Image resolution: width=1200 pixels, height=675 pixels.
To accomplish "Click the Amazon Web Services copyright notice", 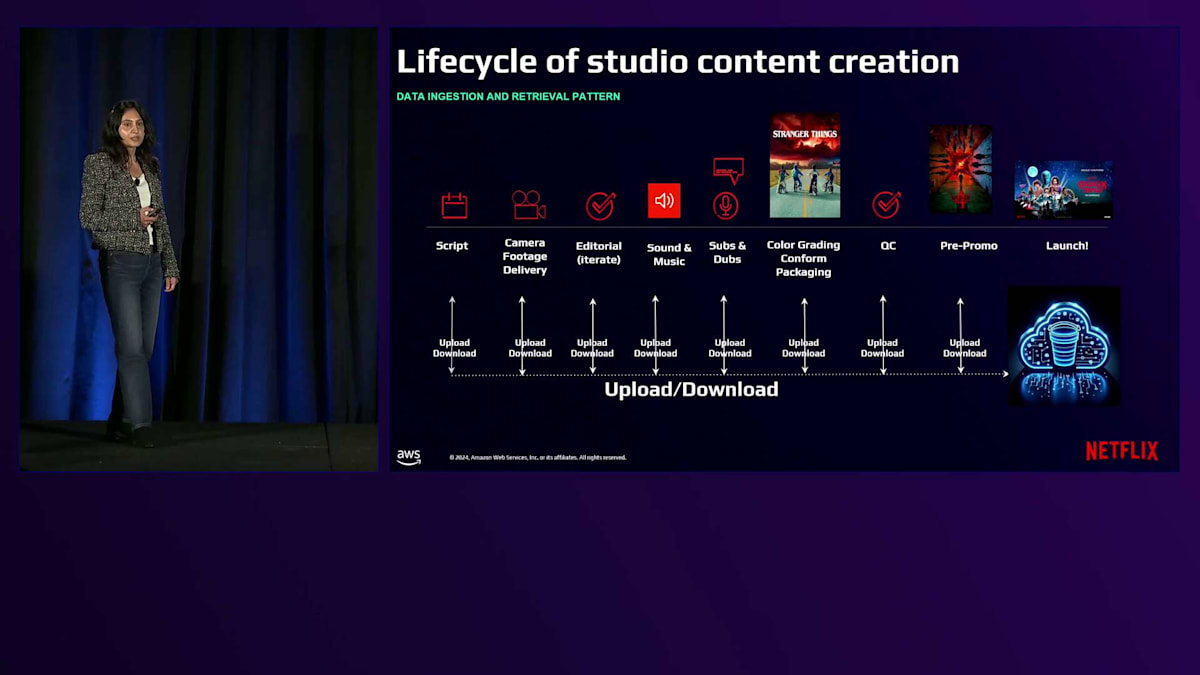I will 538,457.
